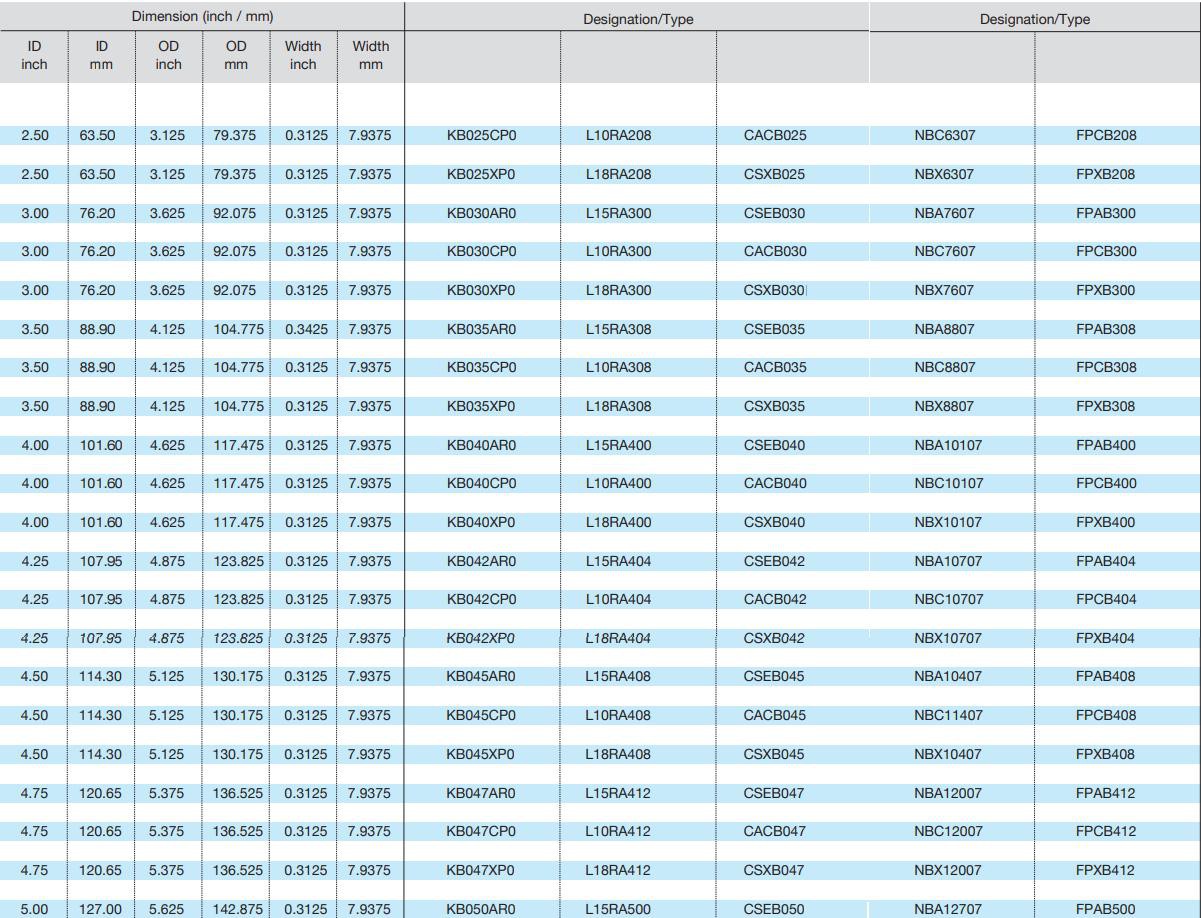
Task: Click the FPCB404 type cell
Action: point(1105,600)
